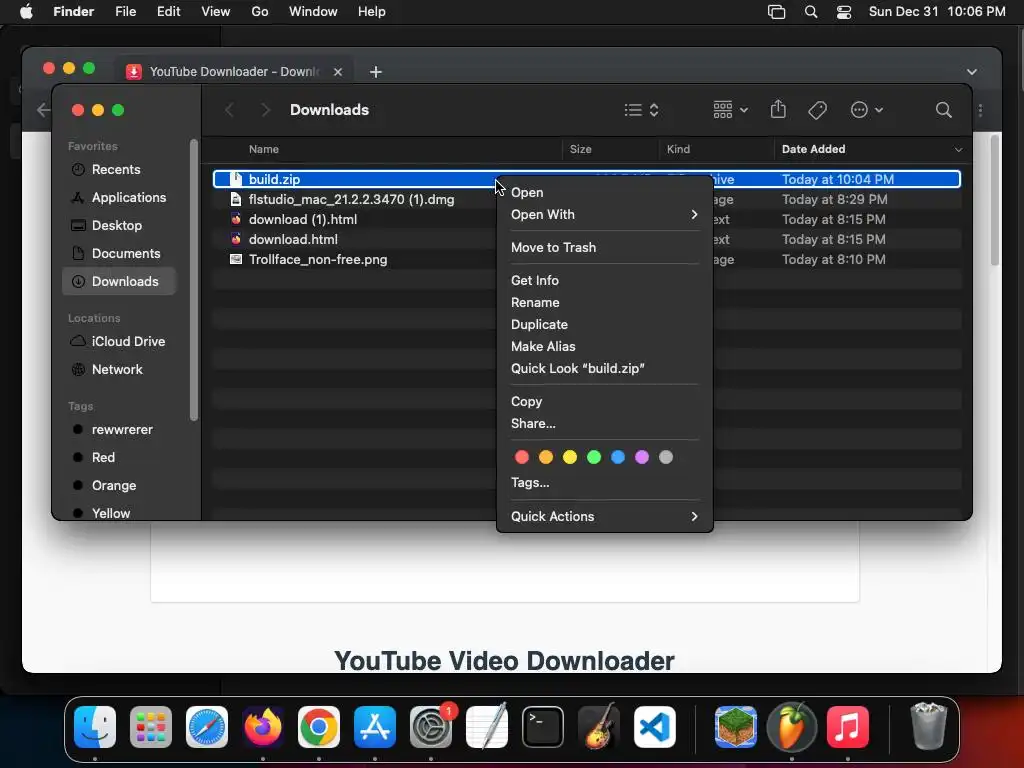The width and height of the screenshot is (1024, 768).
Task: Go back in Finder toolbar
Action: pyautogui.click(x=229, y=110)
